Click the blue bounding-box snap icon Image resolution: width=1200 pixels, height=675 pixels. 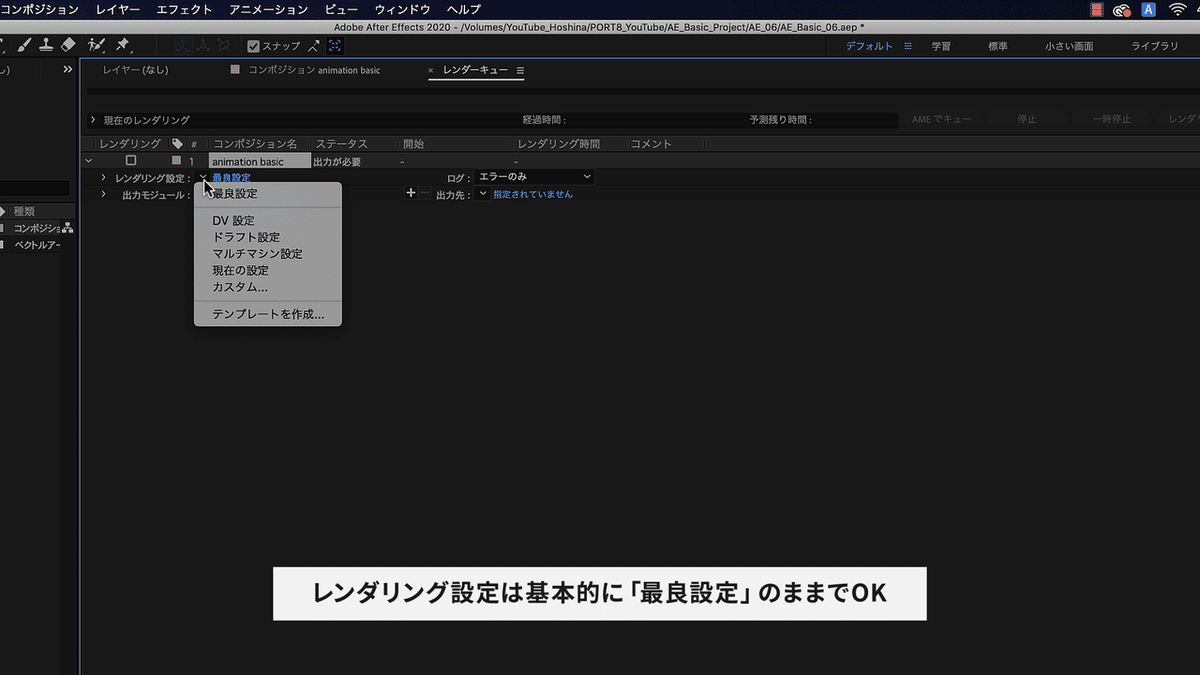click(x=334, y=45)
